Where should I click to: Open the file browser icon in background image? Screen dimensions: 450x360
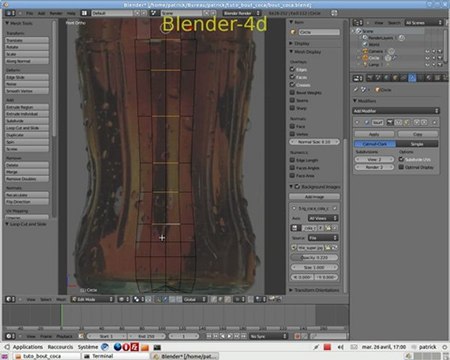[x=328, y=248]
